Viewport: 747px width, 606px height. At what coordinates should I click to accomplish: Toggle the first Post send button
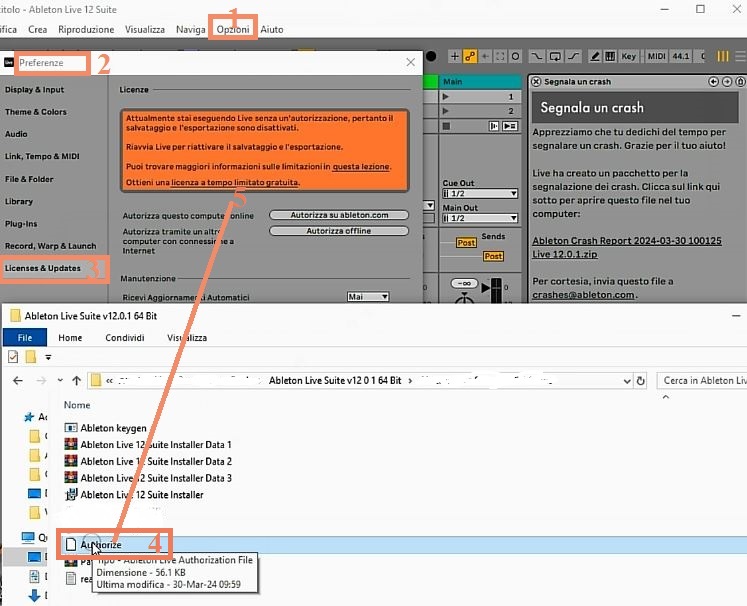[466, 243]
